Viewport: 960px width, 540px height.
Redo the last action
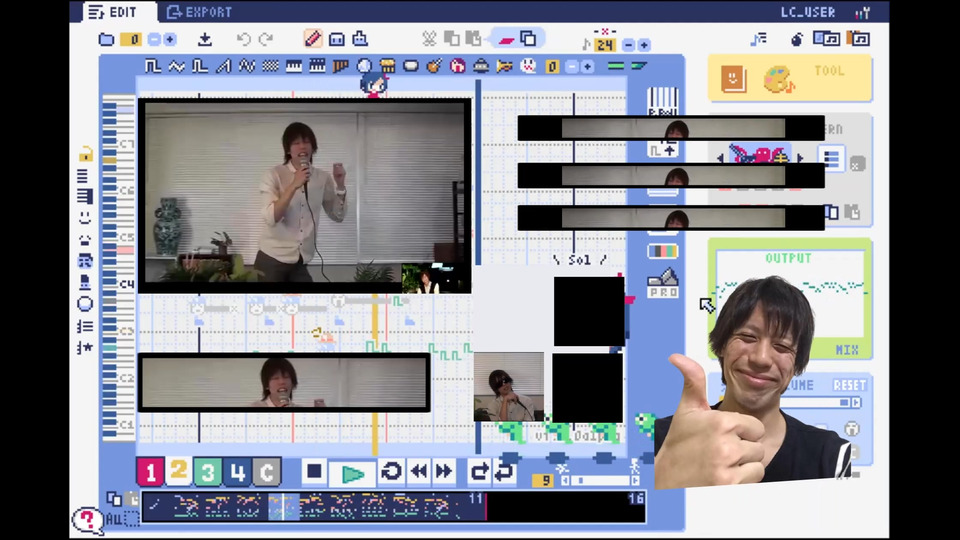266,40
